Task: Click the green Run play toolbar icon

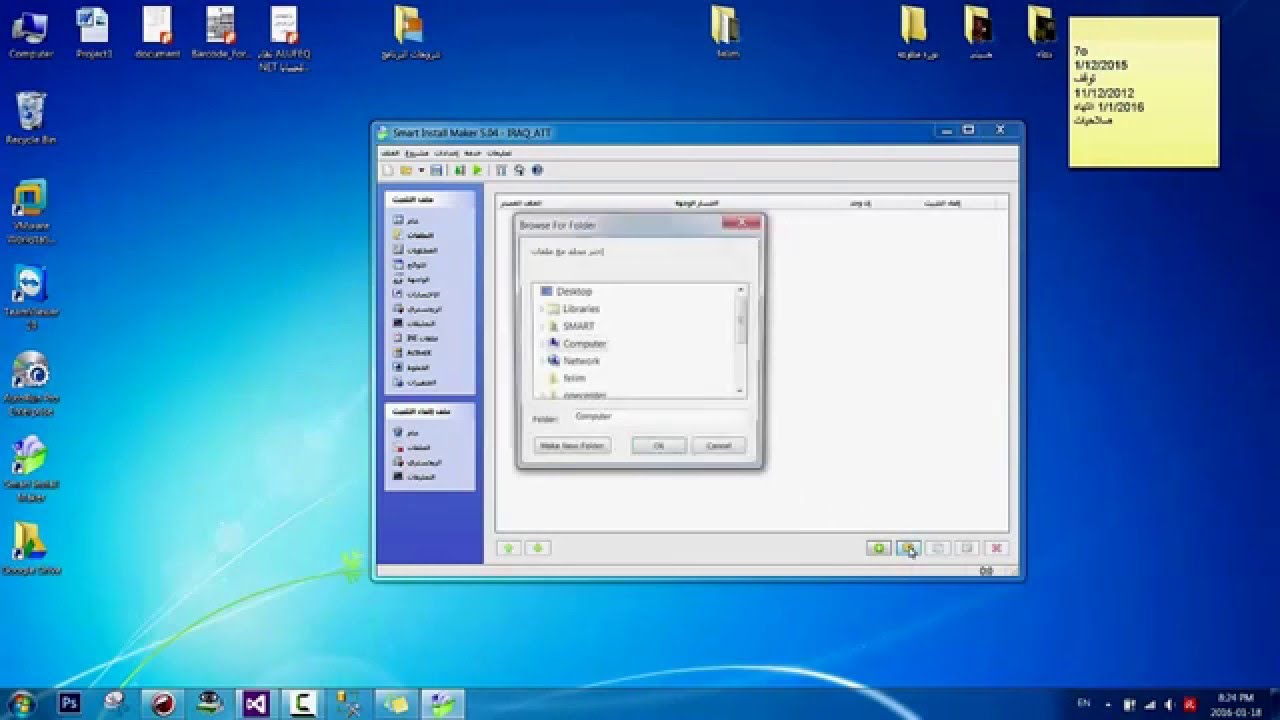Action: [x=478, y=171]
